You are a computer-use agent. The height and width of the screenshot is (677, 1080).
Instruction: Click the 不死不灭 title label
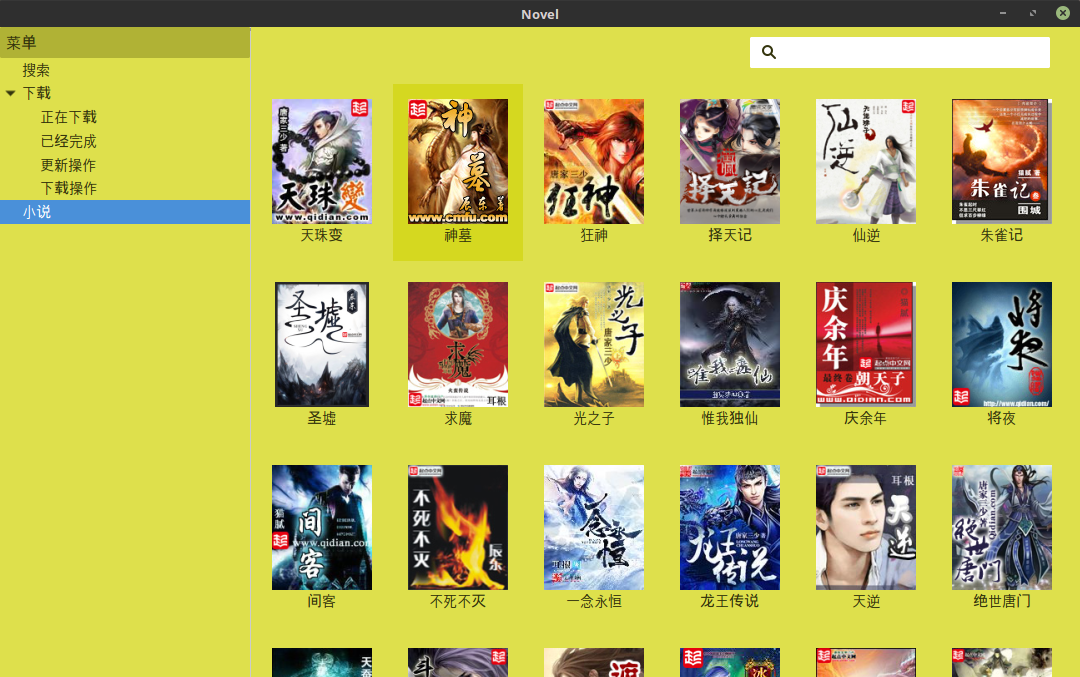pyautogui.click(x=458, y=601)
